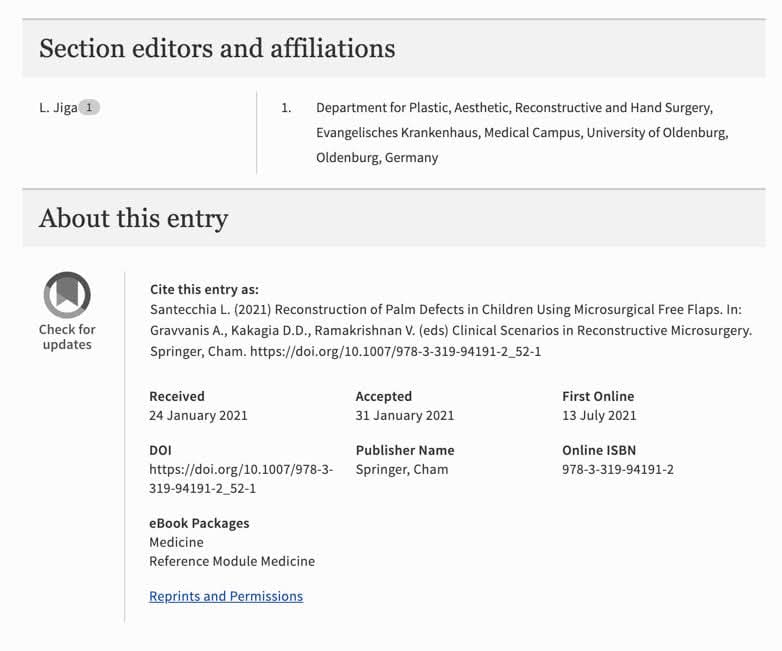782x651 pixels.
Task: Click the "Cite this entry as:" label
Action: coord(204,289)
